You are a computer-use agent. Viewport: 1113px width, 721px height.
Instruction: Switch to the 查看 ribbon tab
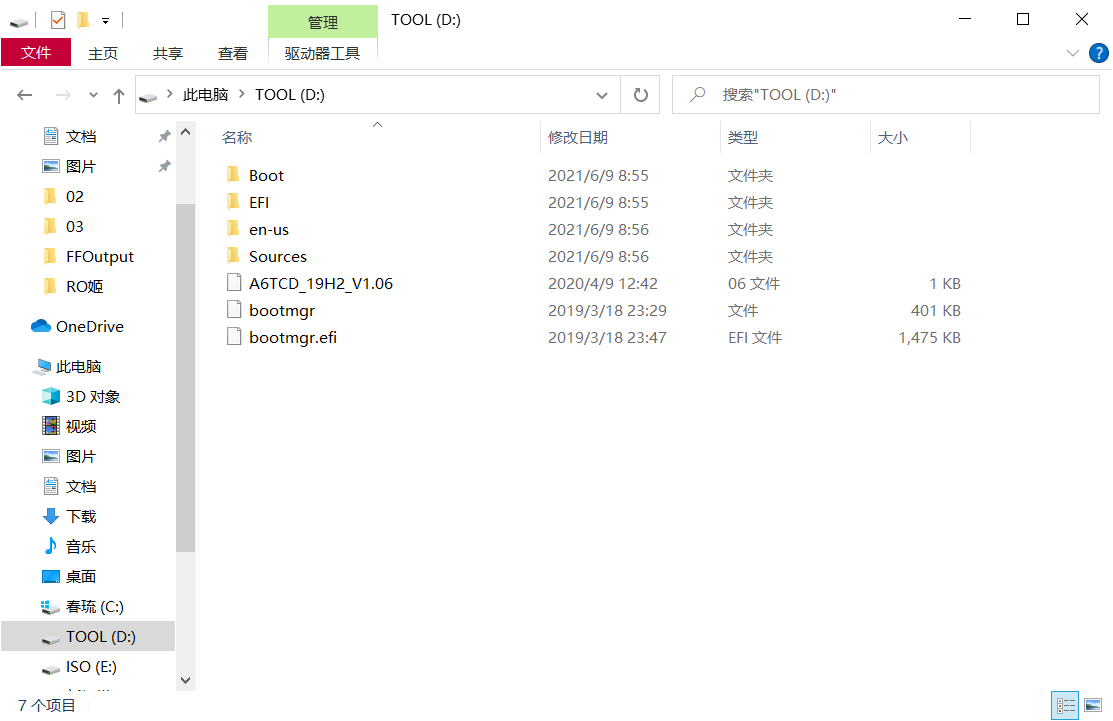tap(233, 54)
